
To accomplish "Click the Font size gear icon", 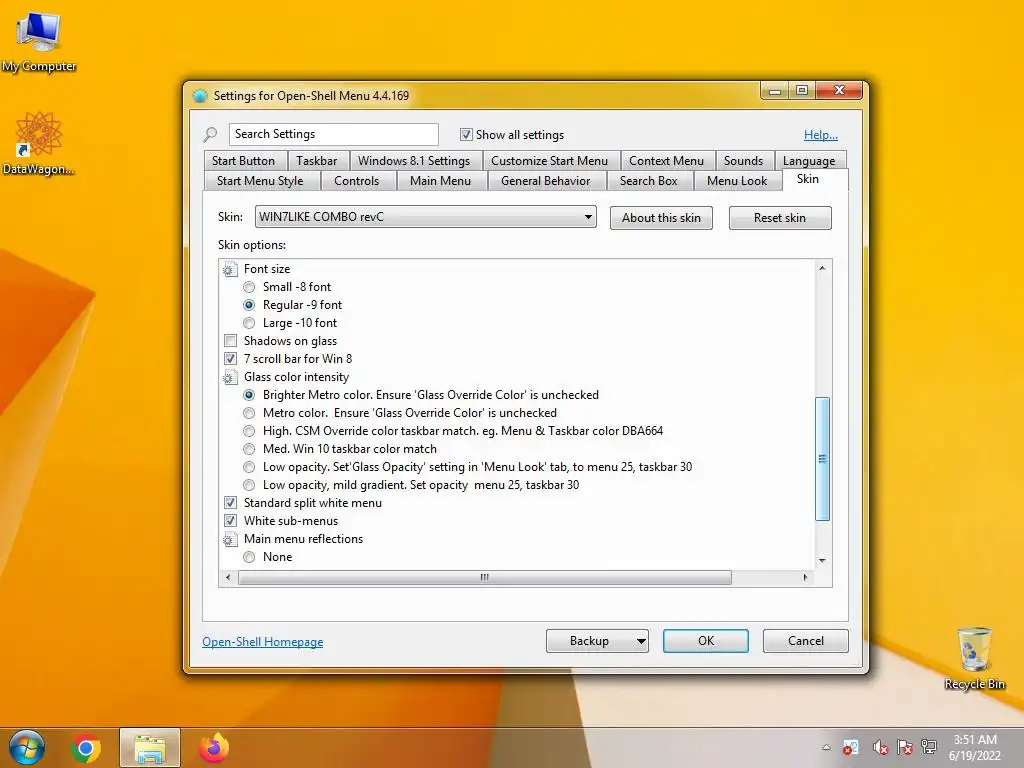I will pos(228,269).
